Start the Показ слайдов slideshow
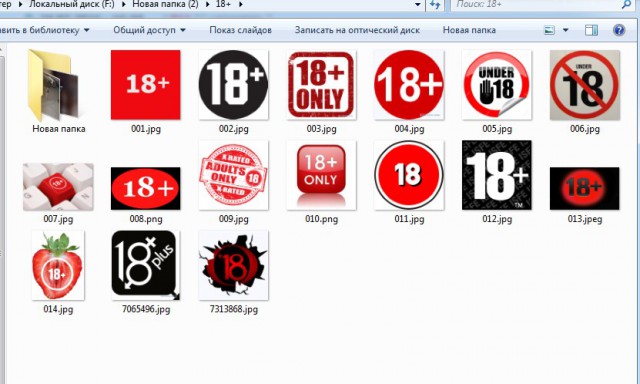 pos(240,30)
